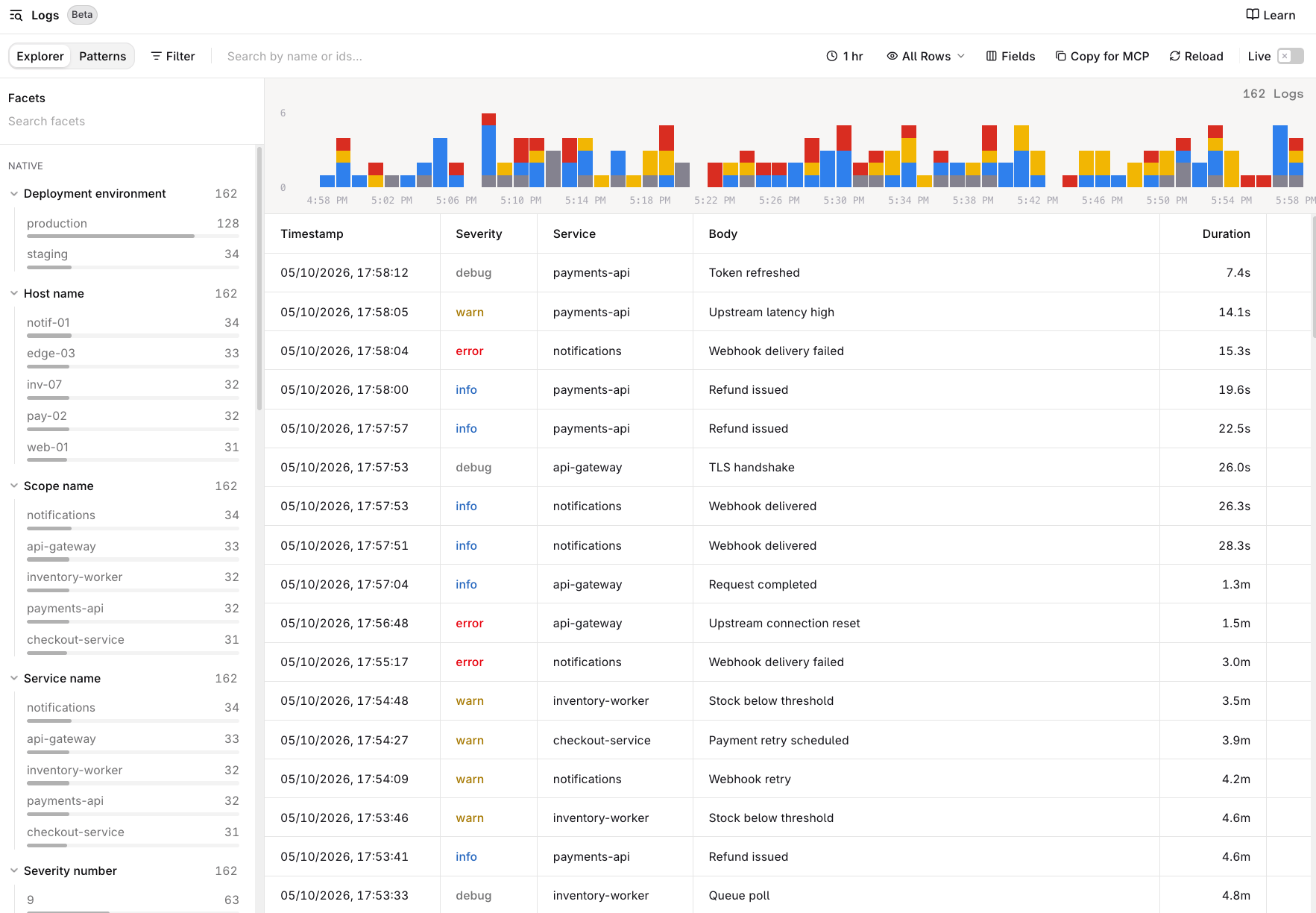The image size is (1316, 913).
Task: Open the Queue poll log row
Action: click(x=787, y=896)
